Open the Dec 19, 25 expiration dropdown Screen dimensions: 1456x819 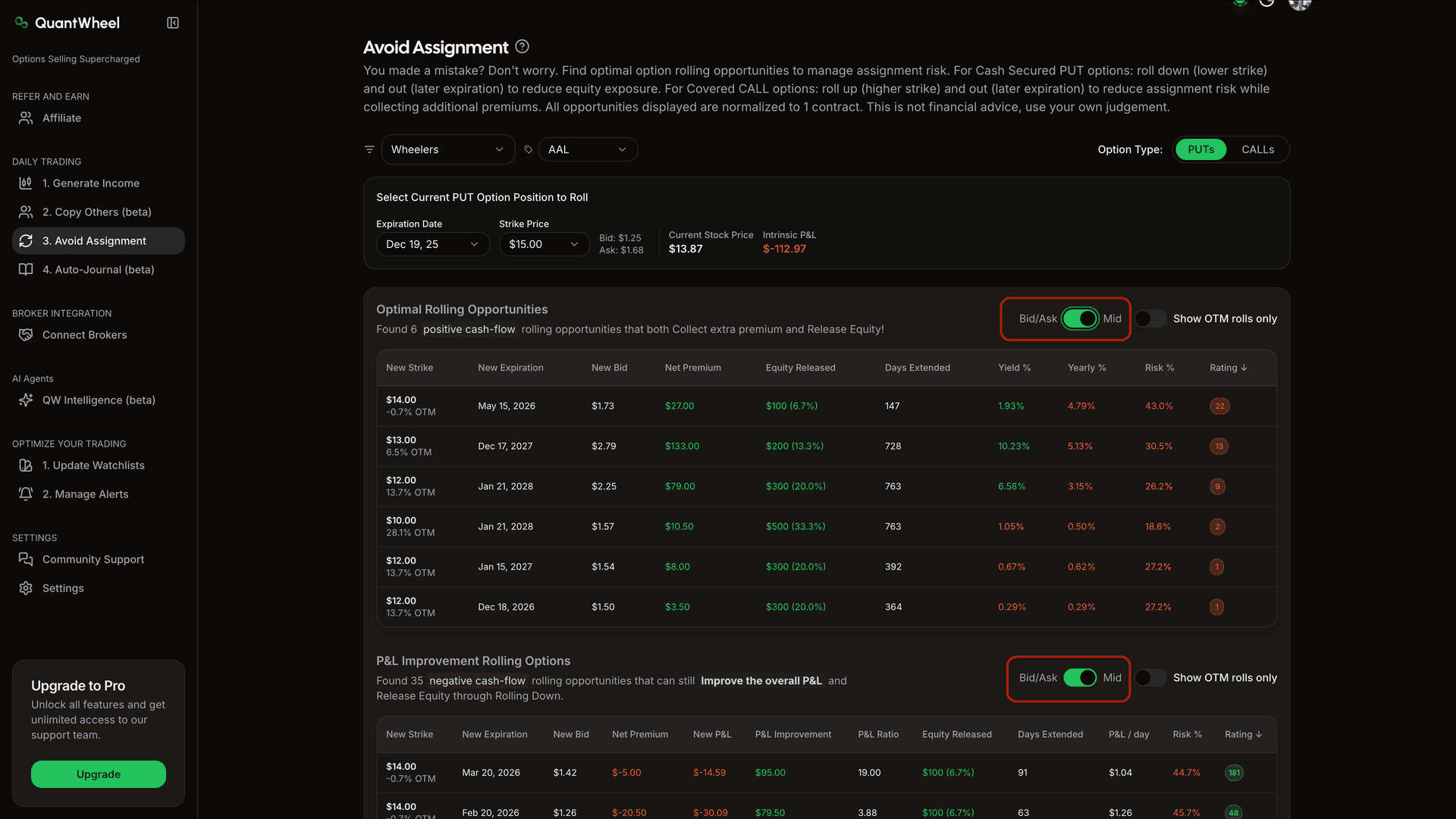point(432,244)
